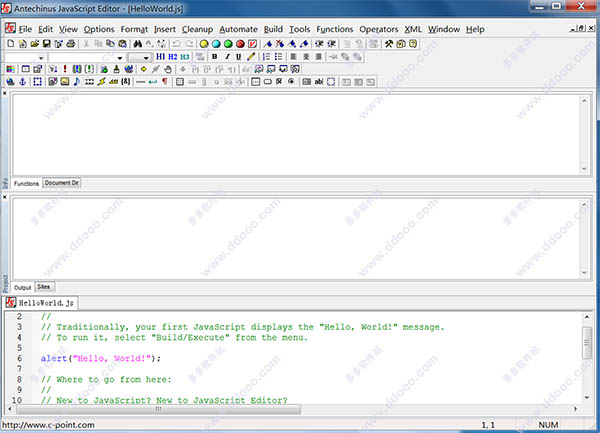
Task: Click the cyan circle toolbar button
Action: coord(216,44)
